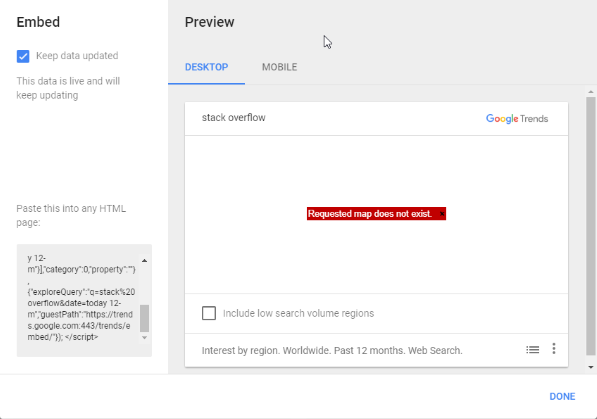Click the Google Trends logo
This screenshot has width=597, height=419.
(517, 119)
